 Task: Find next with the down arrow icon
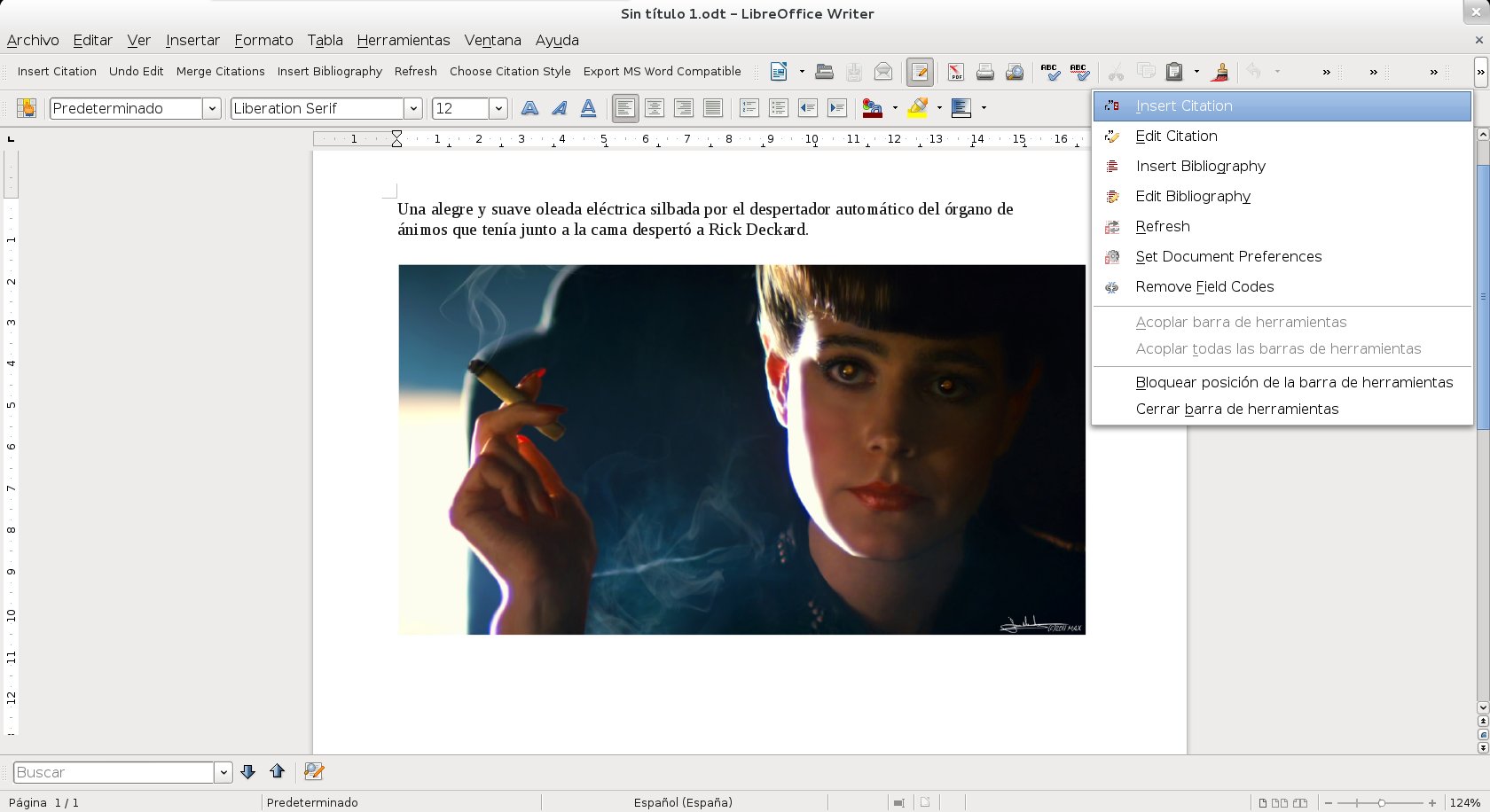(248, 772)
